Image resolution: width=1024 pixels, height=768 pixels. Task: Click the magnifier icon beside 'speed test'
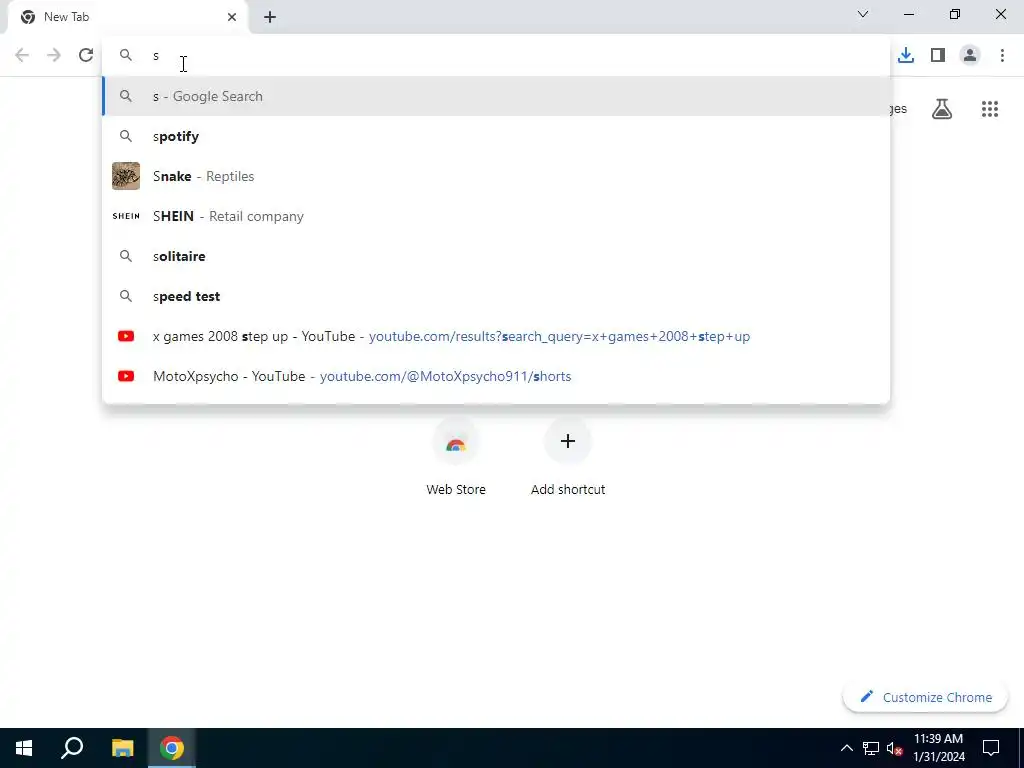[126, 296]
